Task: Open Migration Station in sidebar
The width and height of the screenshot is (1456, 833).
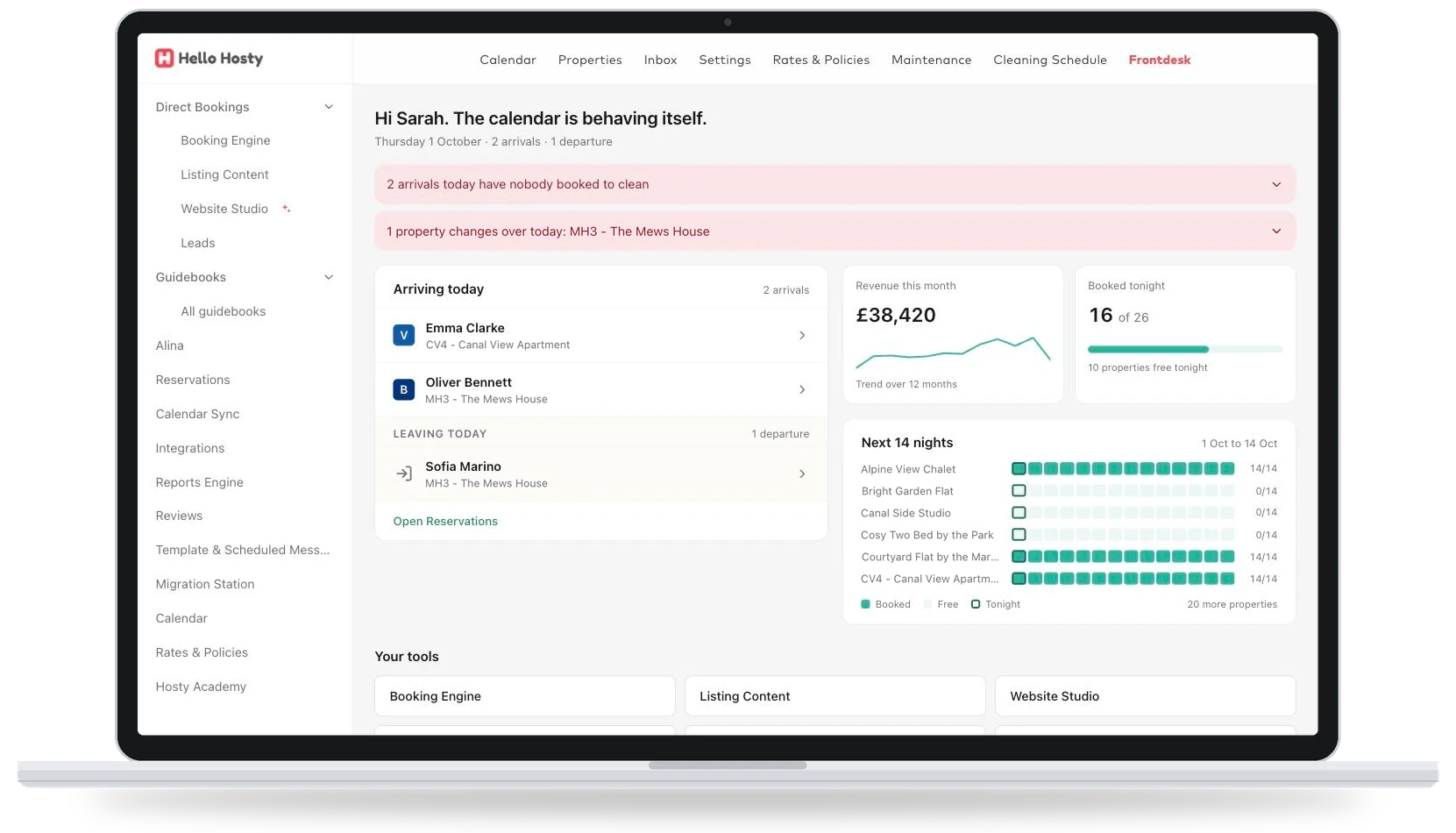Action: click(x=205, y=584)
